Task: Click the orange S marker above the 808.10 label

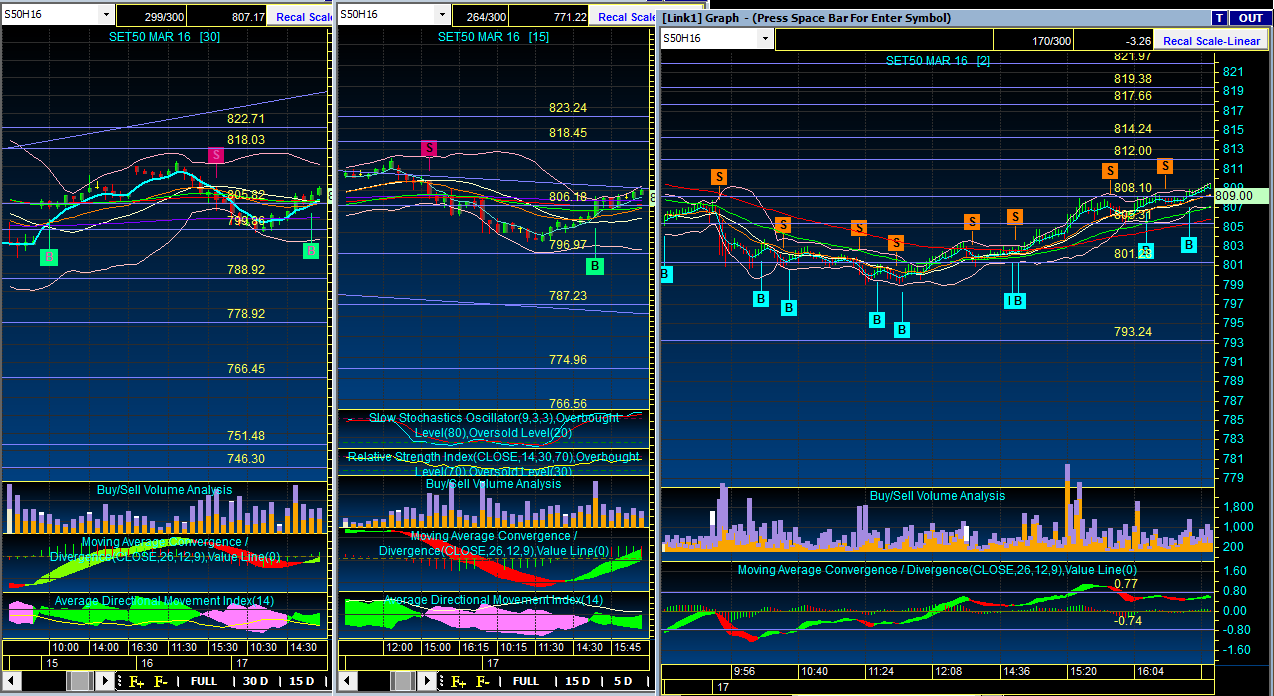Action: (x=1109, y=171)
